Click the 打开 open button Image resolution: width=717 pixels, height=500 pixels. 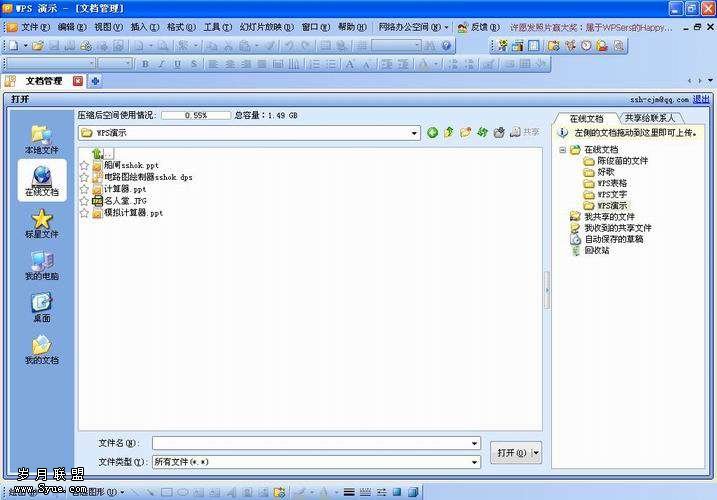click(x=511, y=452)
